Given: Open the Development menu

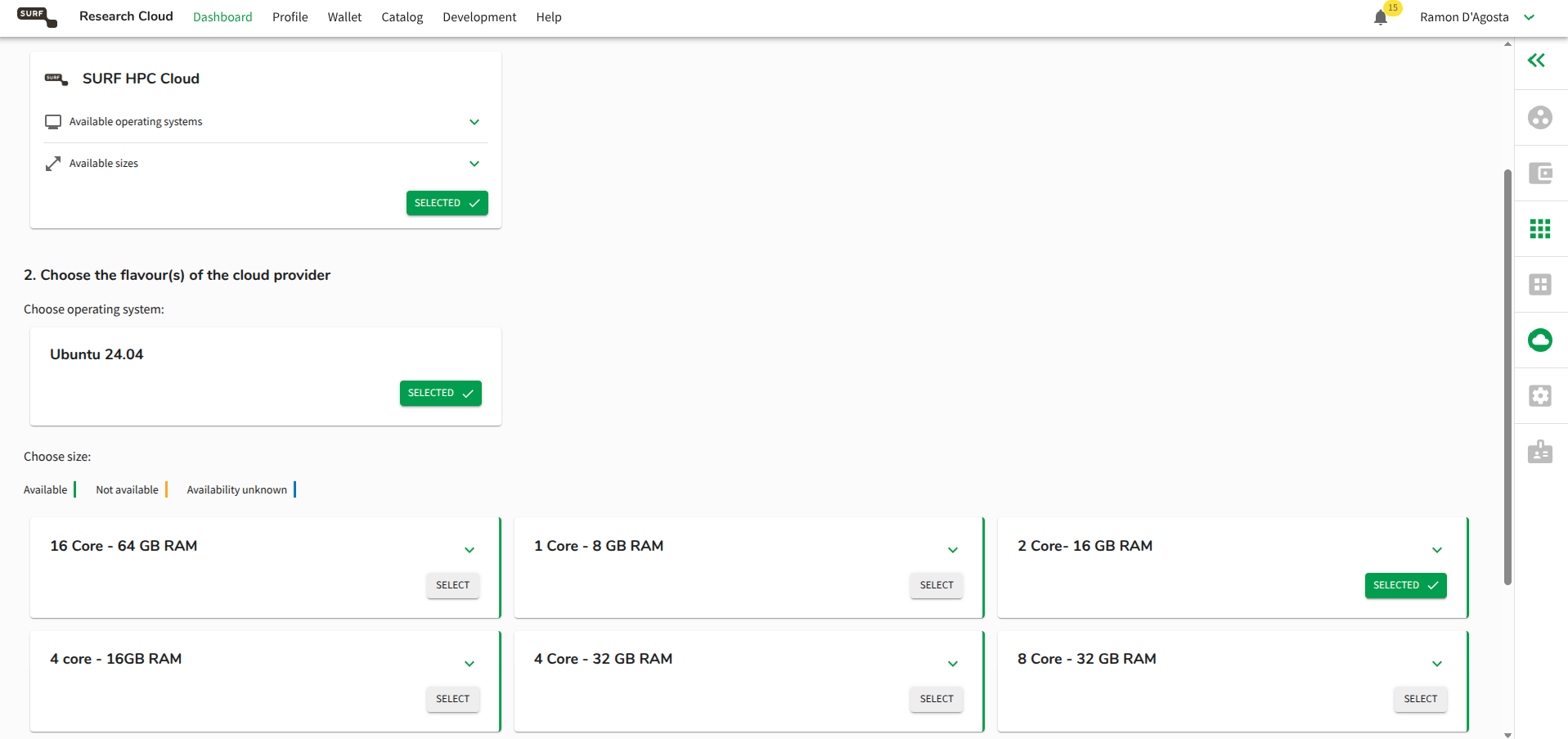Looking at the screenshot, I should click(x=479, y=17).
